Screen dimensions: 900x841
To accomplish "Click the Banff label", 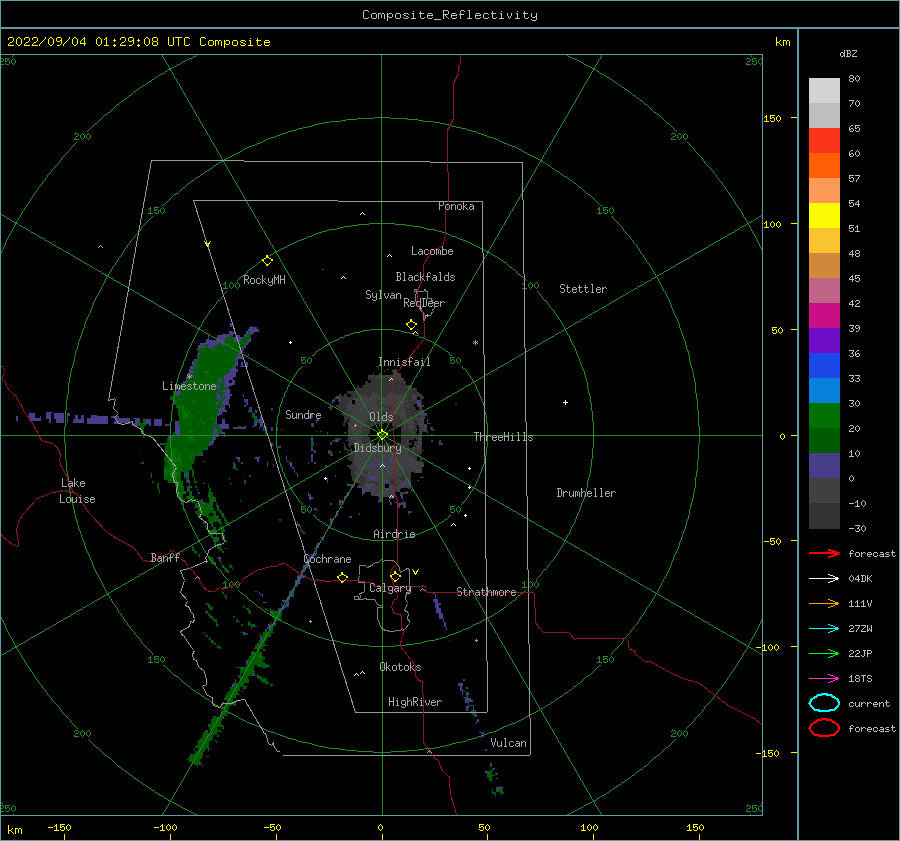I will [165, 557].
